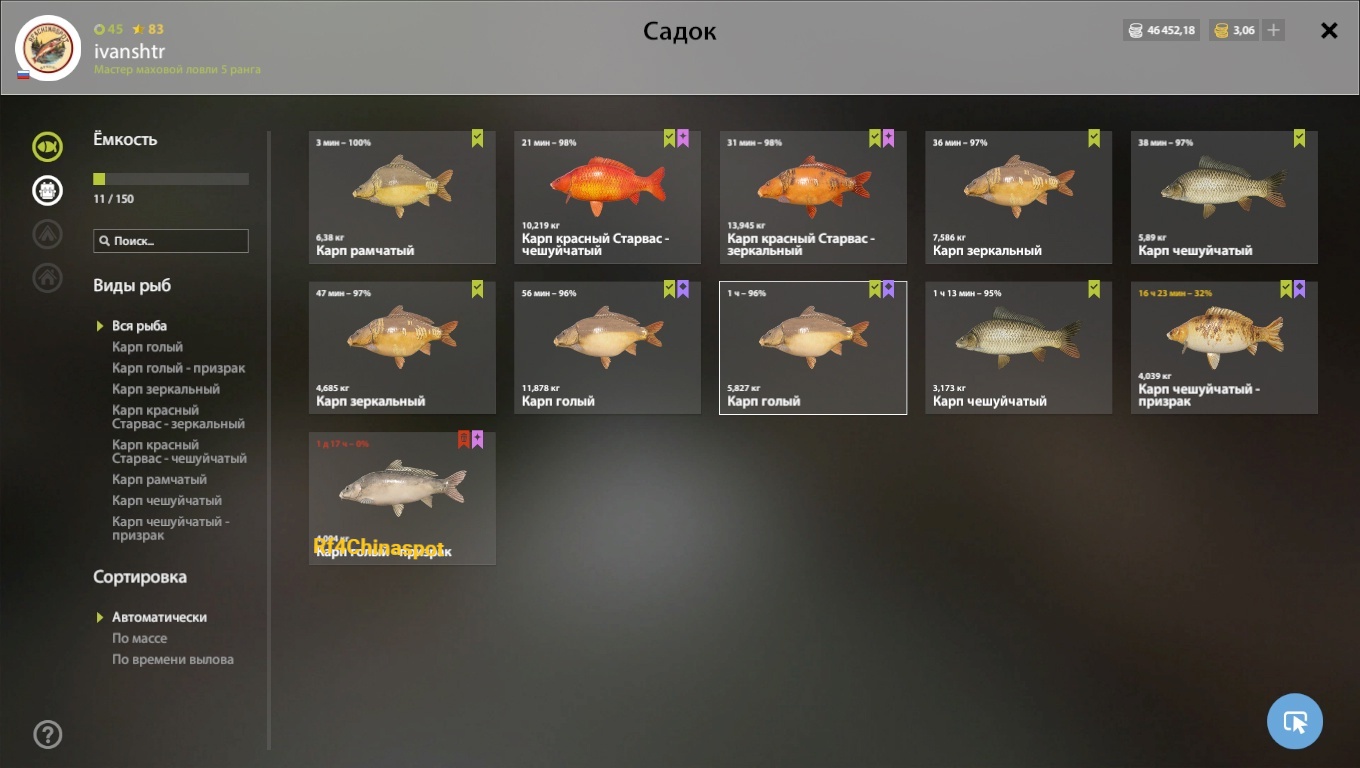
Task: Filter by "Карп голый - призрак" species
Action: pyautogui.click(x=179, y=368)
